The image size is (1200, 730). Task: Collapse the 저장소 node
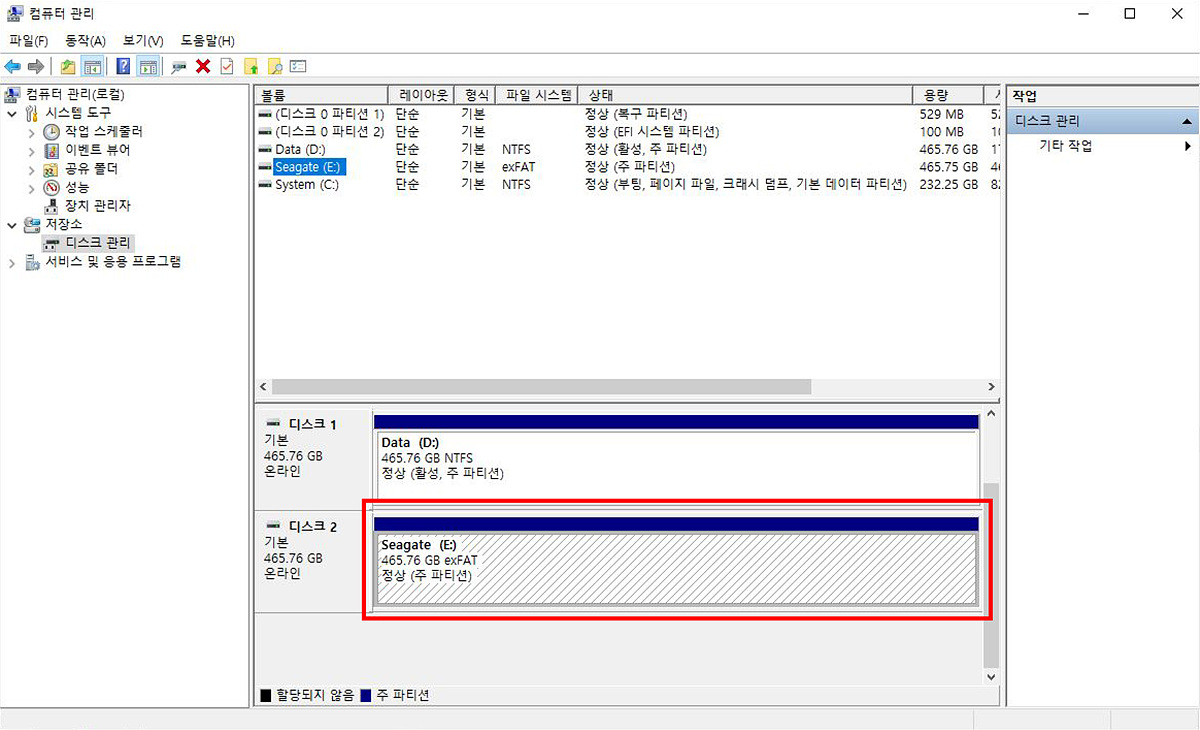[x=12, y=224]
